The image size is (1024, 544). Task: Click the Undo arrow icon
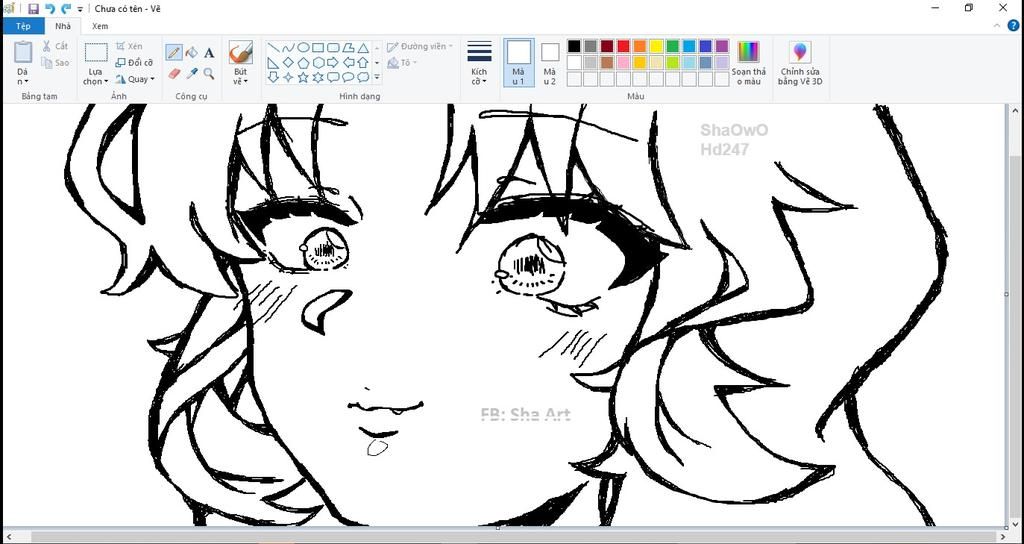49,8
